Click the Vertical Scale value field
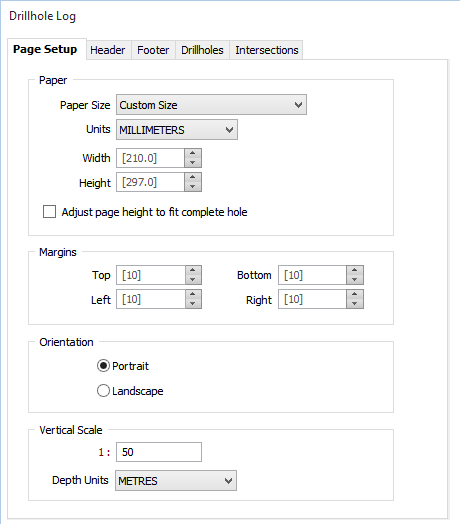This screenshot has width=462, height=529. pyautogui.click(x=159, y=453)
